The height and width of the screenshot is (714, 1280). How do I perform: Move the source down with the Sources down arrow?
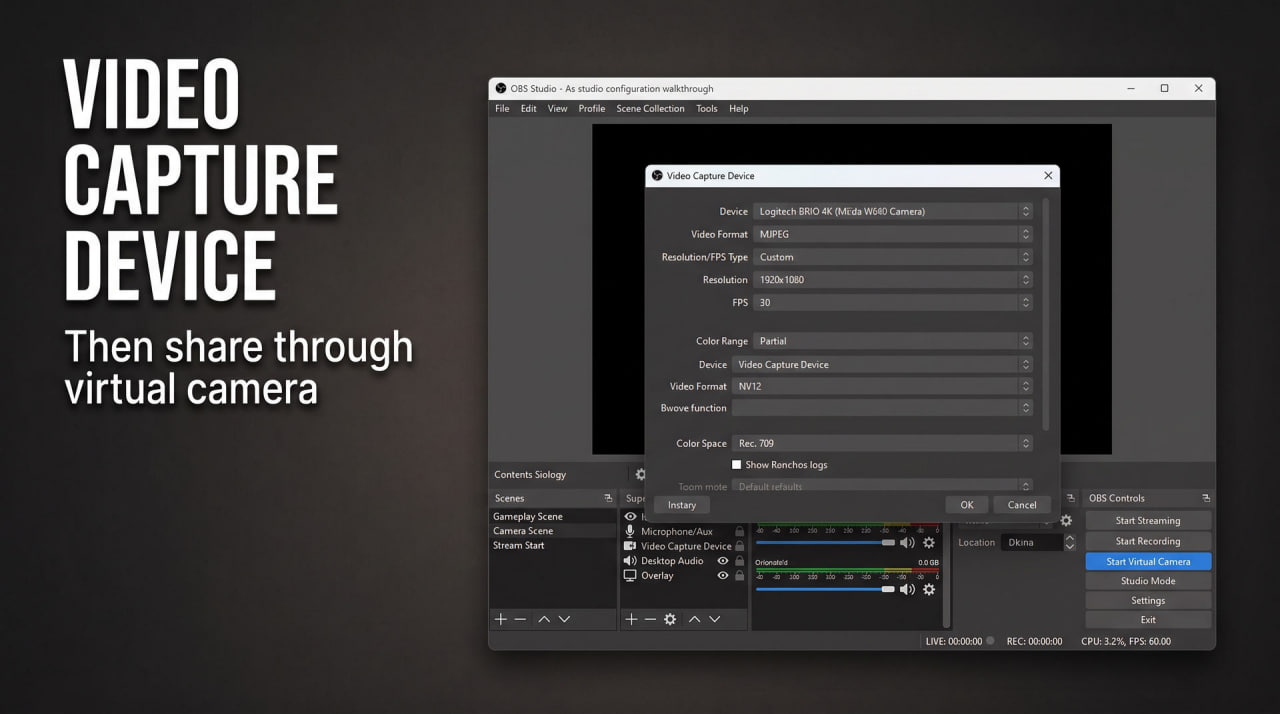click(x=714, y=620)
